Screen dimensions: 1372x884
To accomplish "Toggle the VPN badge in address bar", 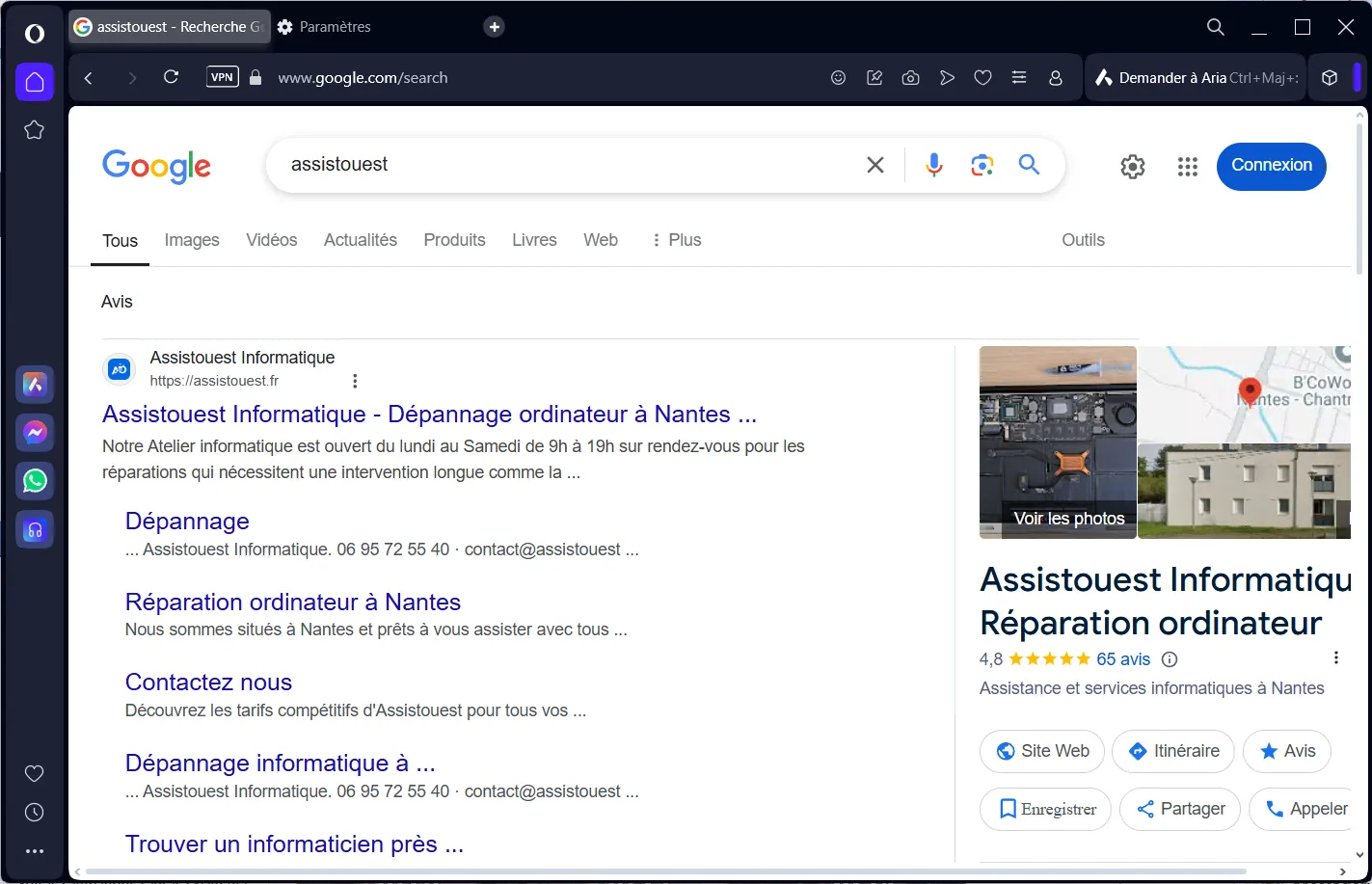I will 223,77.
